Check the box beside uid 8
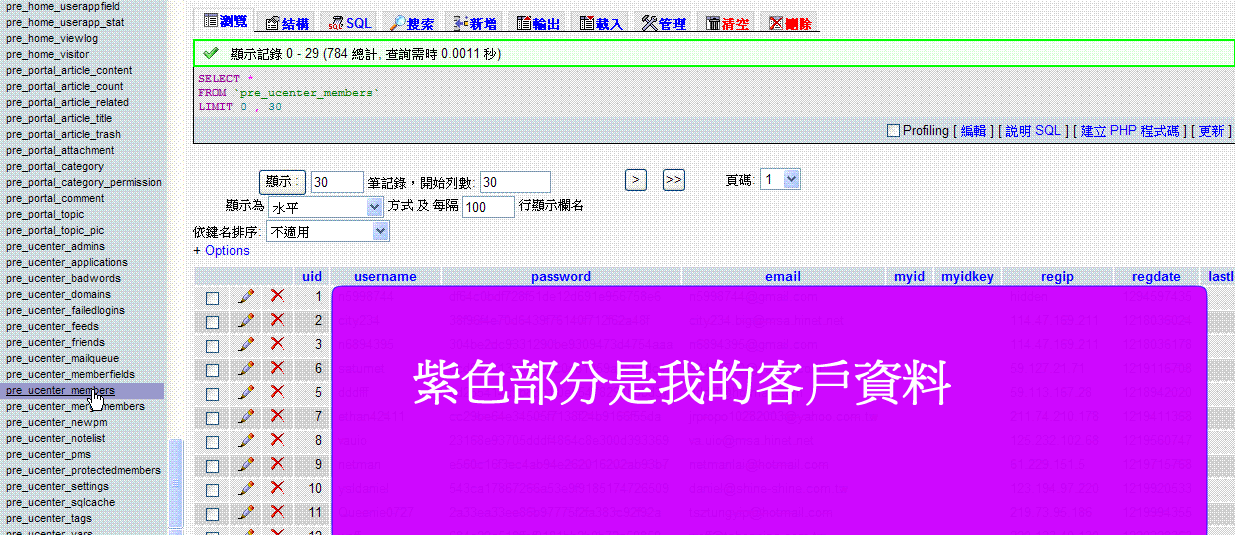Viewport: 1235px width, 535px height. (x=212, y=442)
